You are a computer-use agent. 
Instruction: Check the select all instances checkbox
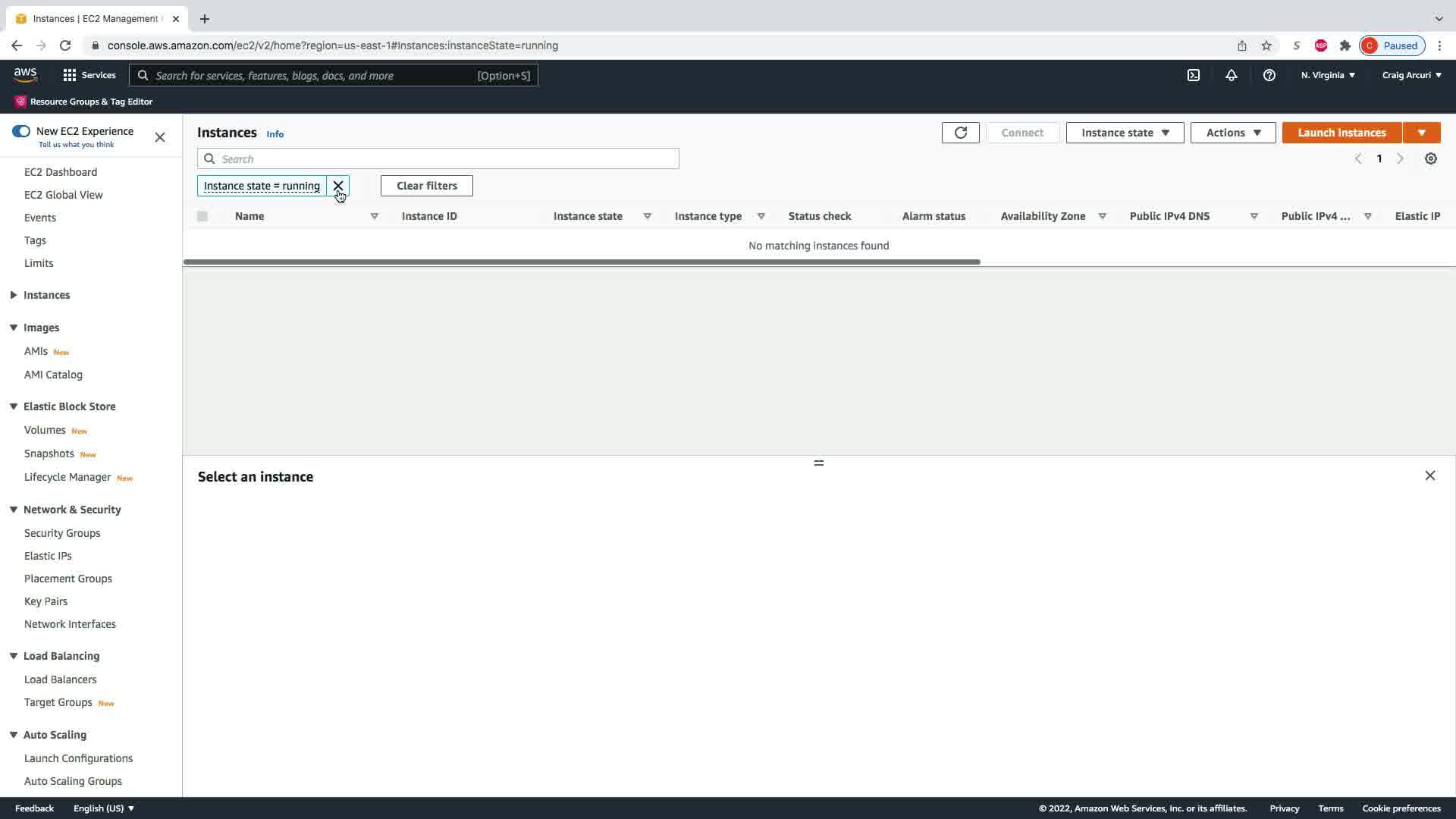202,216
